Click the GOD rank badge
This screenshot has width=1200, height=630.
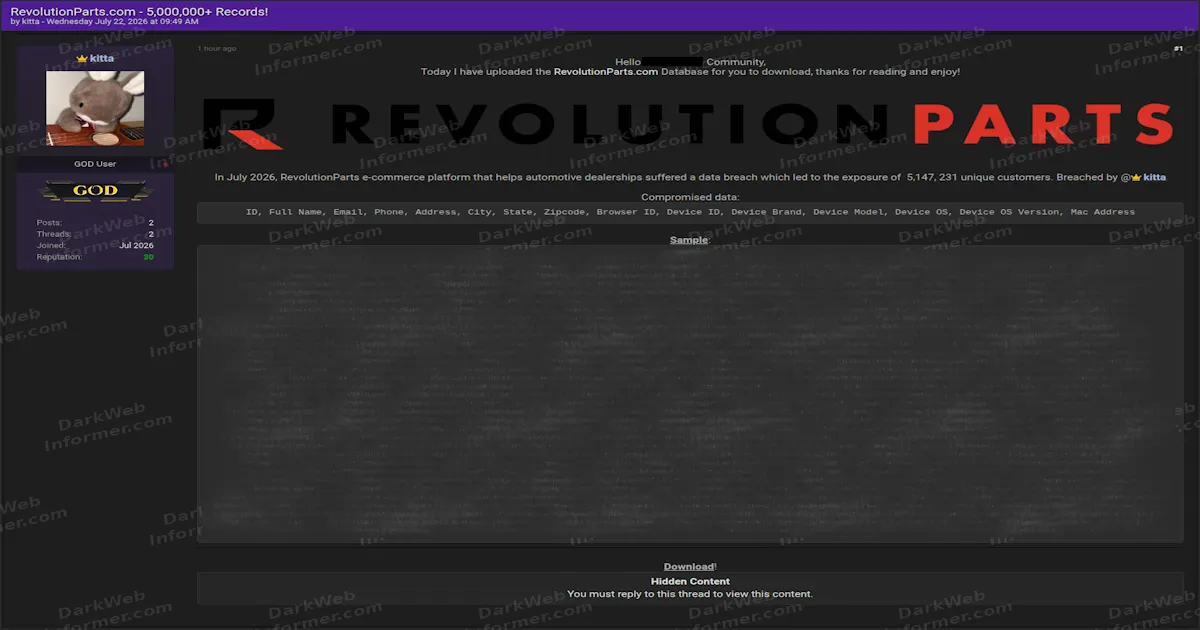95,190
